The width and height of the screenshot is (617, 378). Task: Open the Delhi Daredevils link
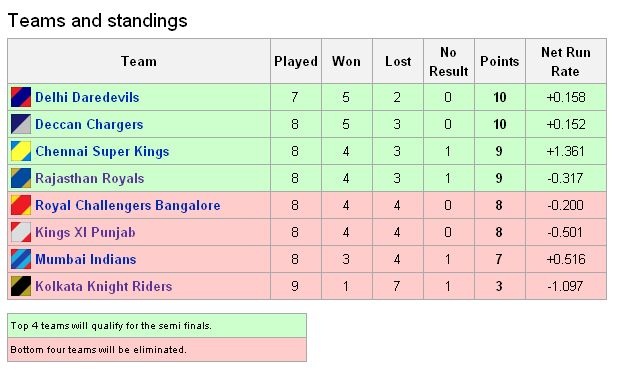pyautogui.click(x=87, y=97)
